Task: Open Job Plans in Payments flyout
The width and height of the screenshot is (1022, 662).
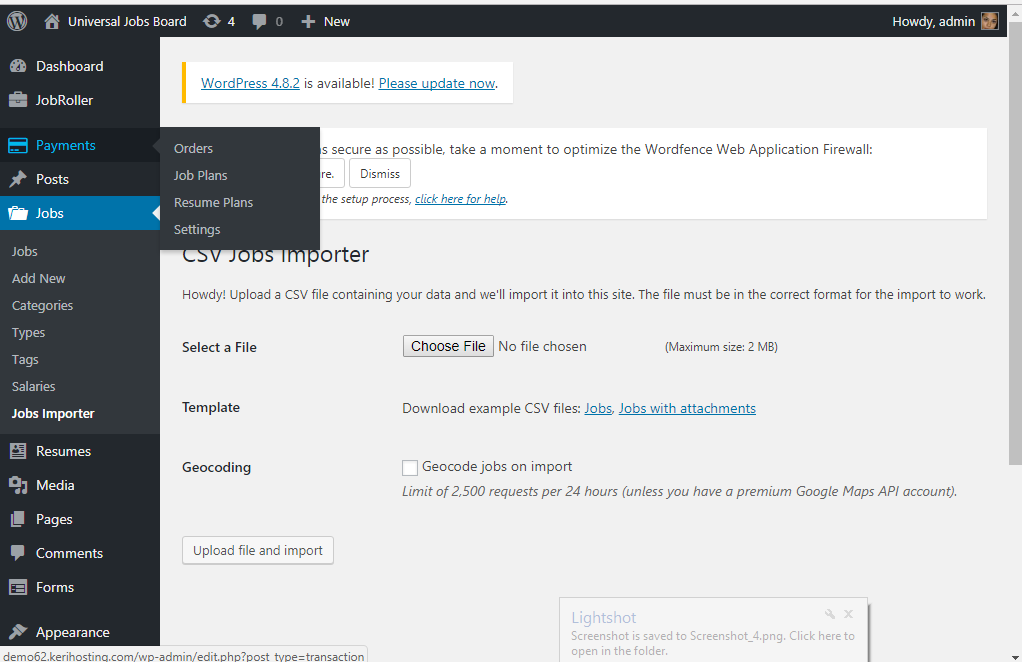Action: pyautogui.click(x=200, y=175)
